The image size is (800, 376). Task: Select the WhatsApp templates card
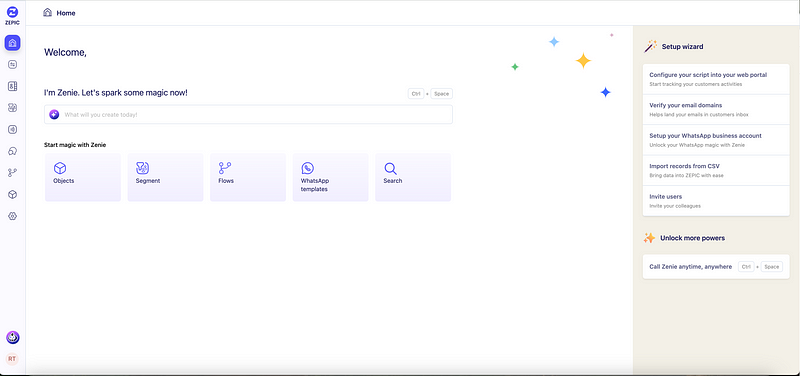tap(331, 177)
